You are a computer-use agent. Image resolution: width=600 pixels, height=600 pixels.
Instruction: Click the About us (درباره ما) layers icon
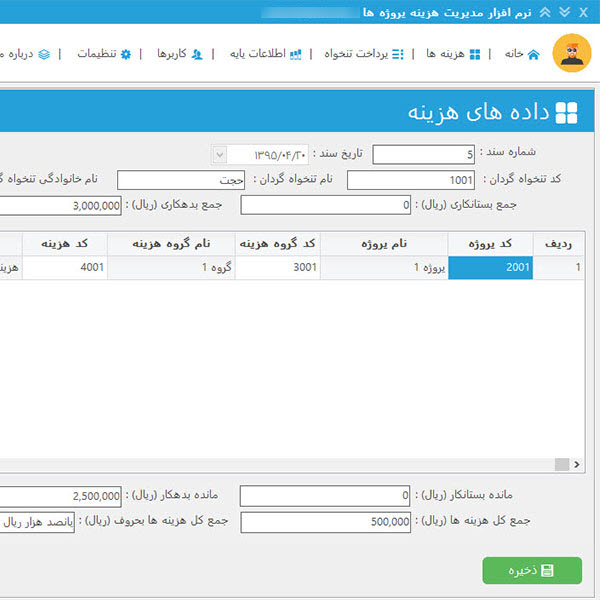(43, 54)
